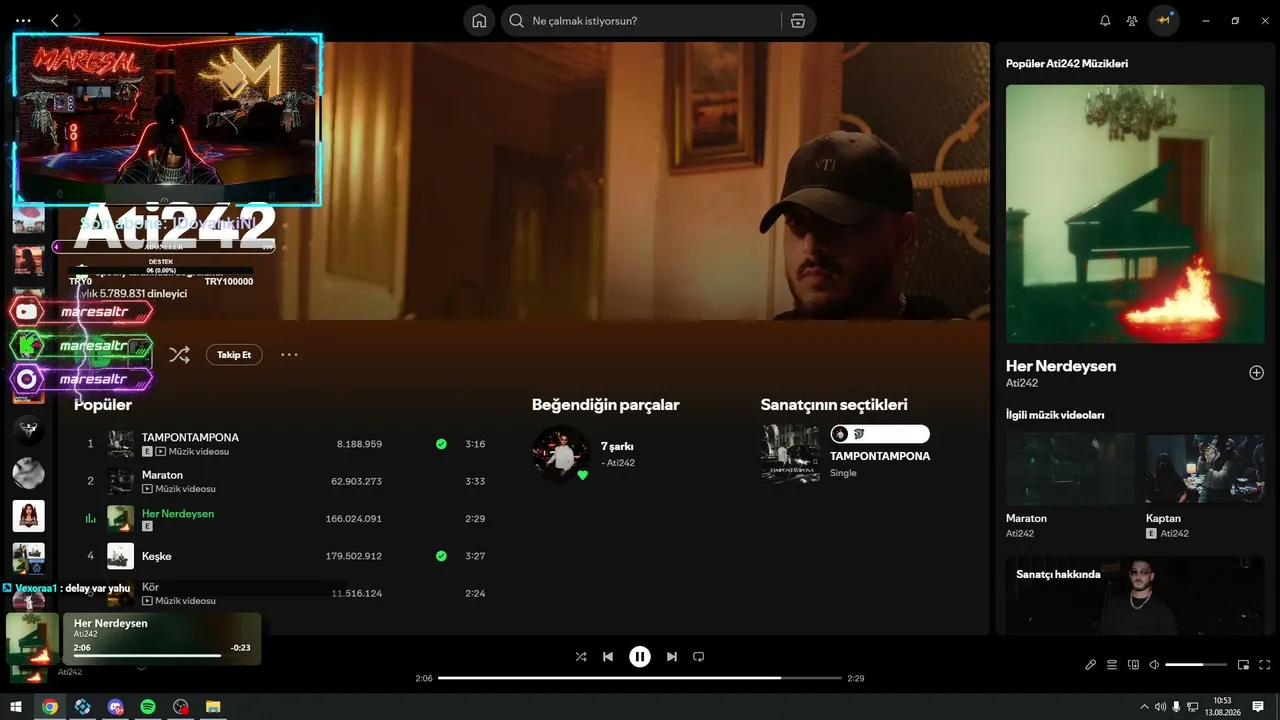Open the notifications bell
Viewport: 1280px width, 720px height.
coord(1105,21)
